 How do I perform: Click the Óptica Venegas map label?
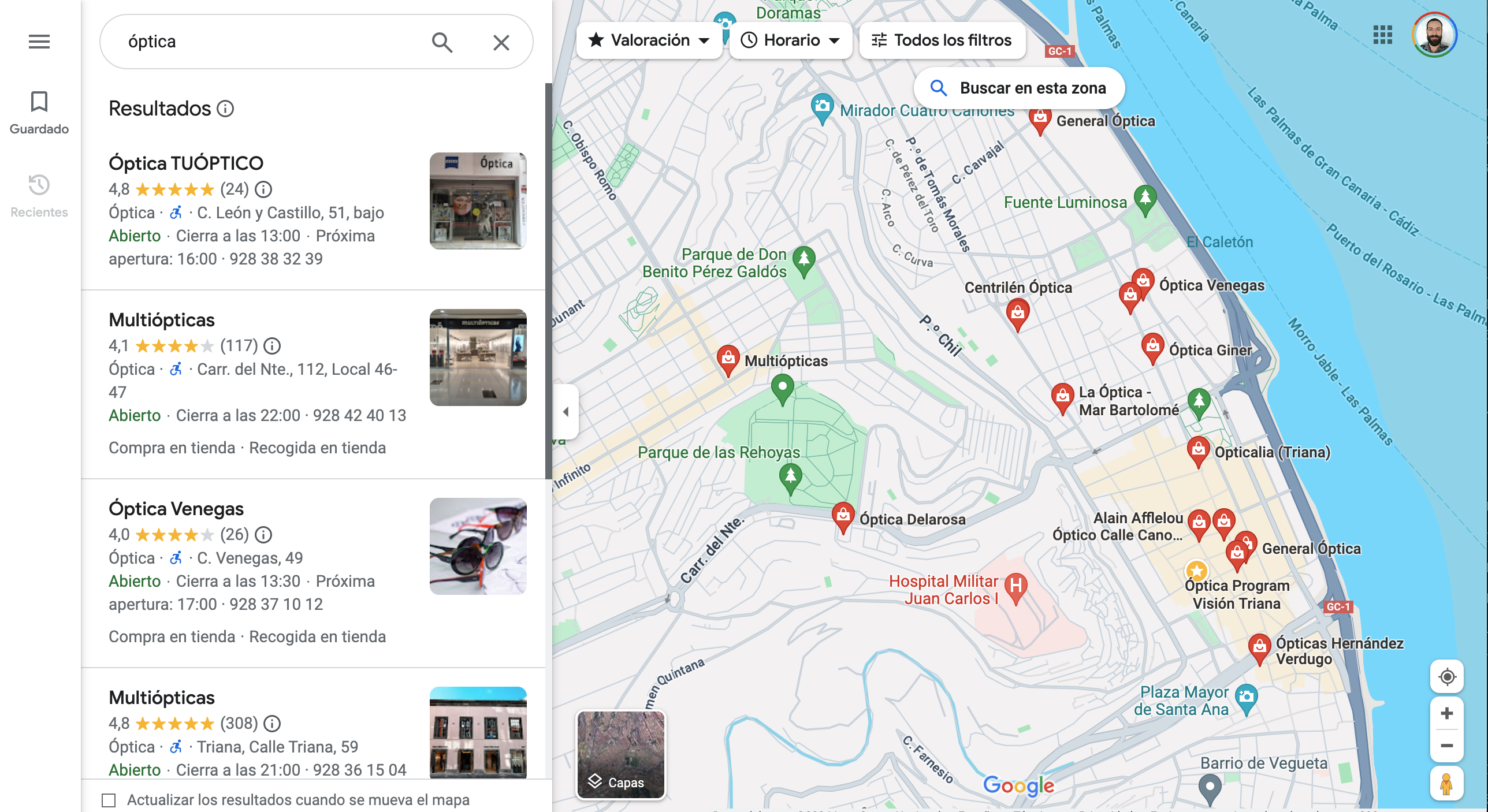tap(1212, 285)
